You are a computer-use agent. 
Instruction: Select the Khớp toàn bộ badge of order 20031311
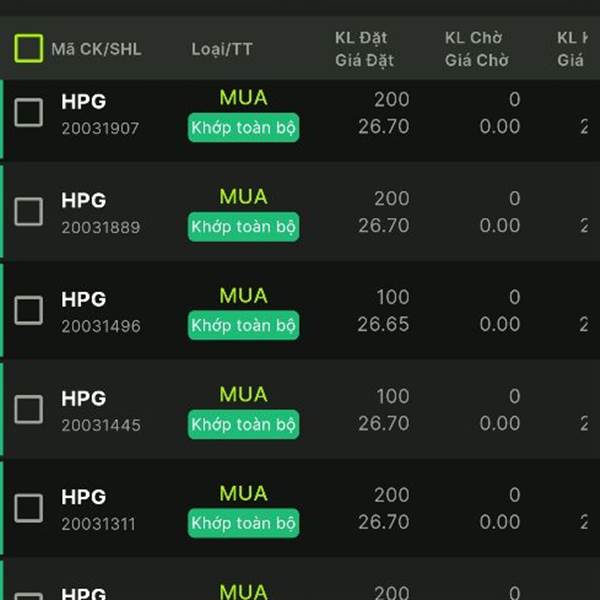244,523
